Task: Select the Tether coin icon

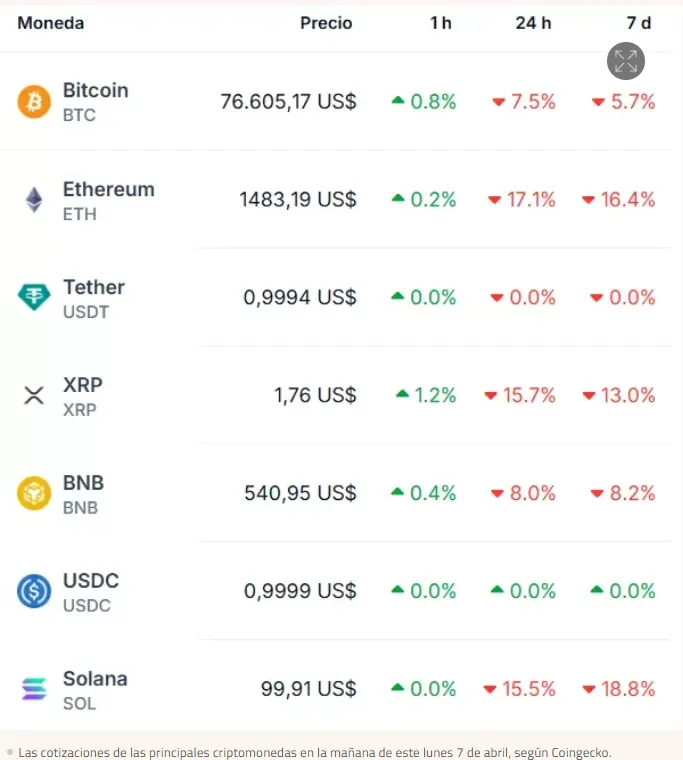Action: point(34,297)
